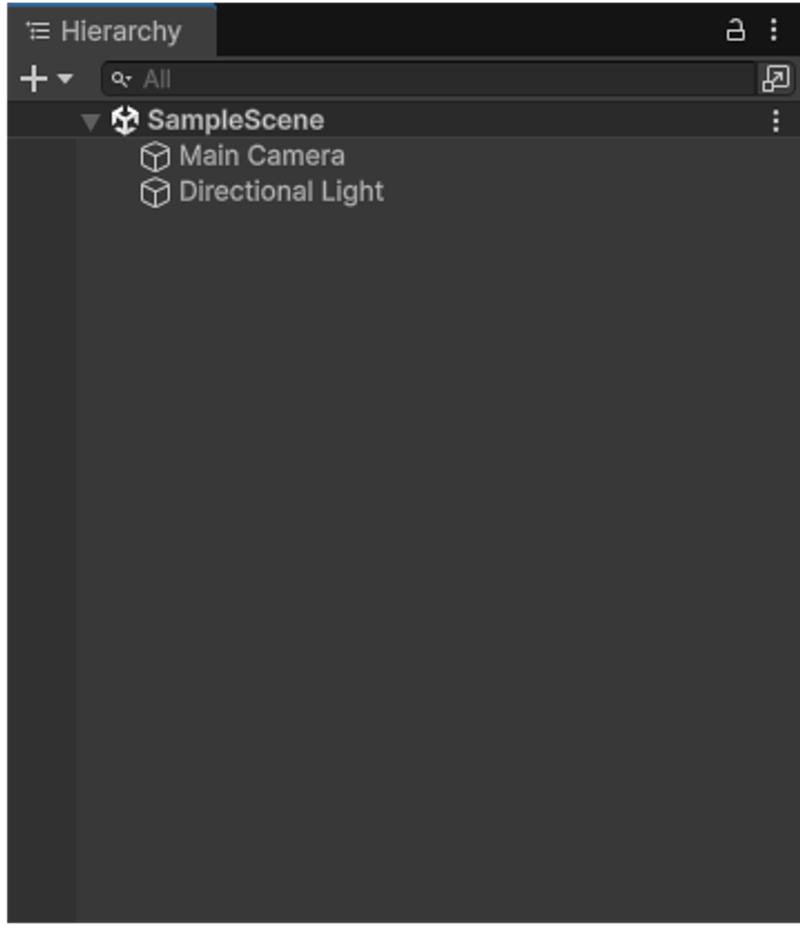Click the cube icon next to Directional Light

[155, 193]
